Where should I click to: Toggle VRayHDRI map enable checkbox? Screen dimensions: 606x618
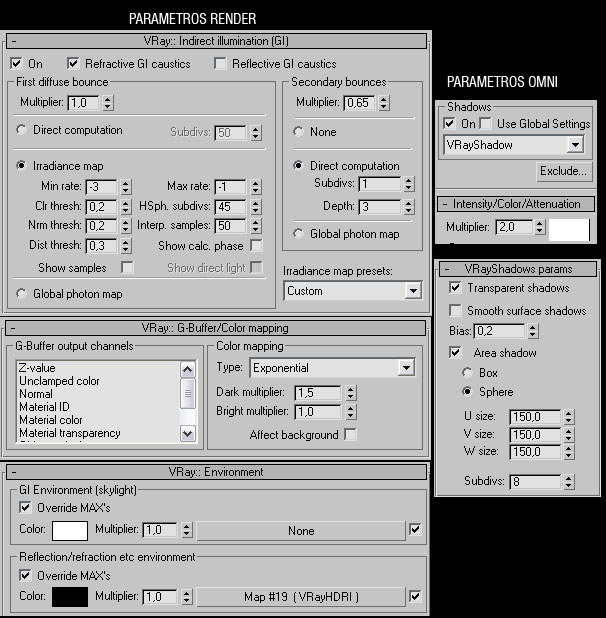(x=415, y=596)
